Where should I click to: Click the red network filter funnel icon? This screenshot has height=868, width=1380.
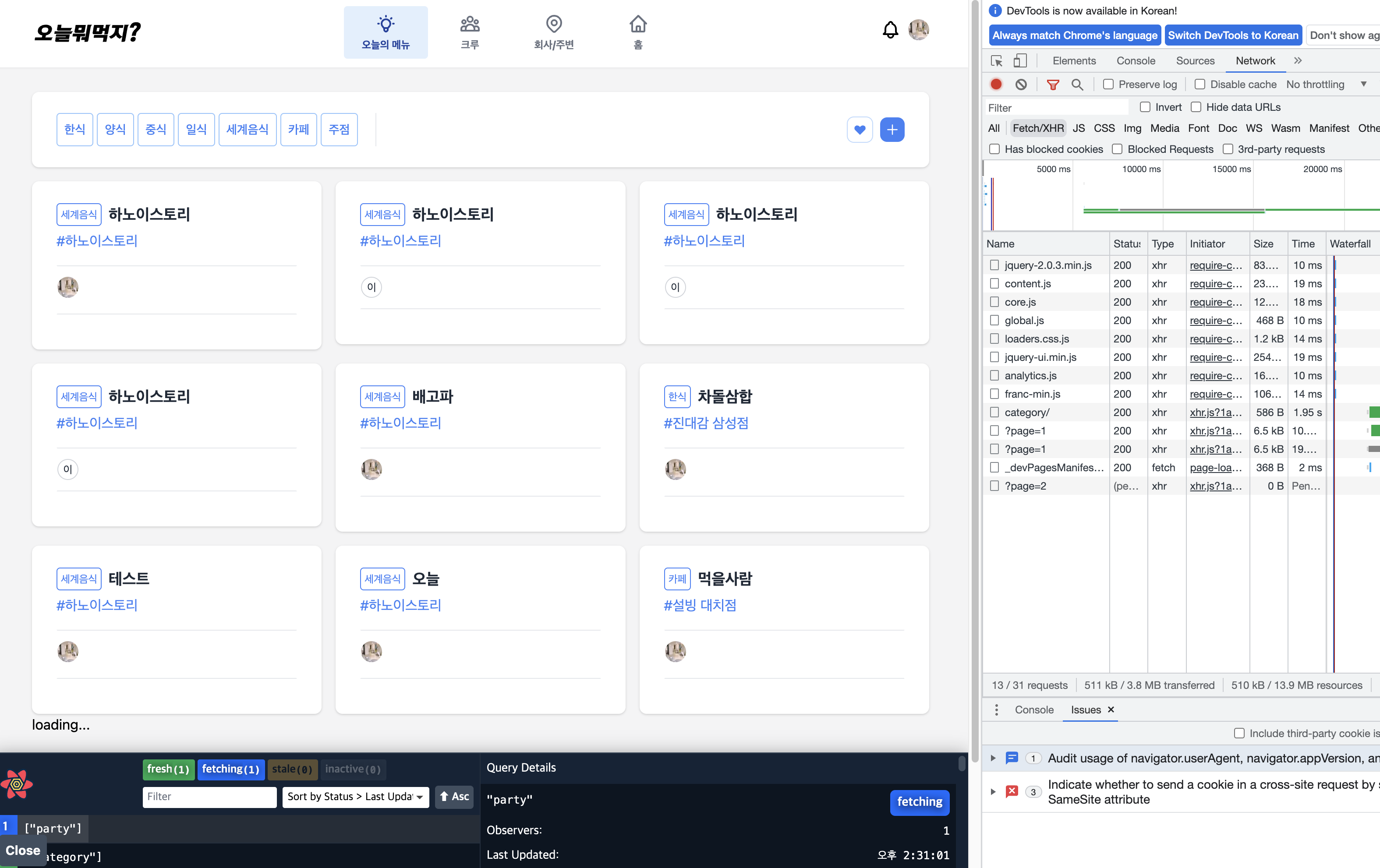pos(1052,84)
